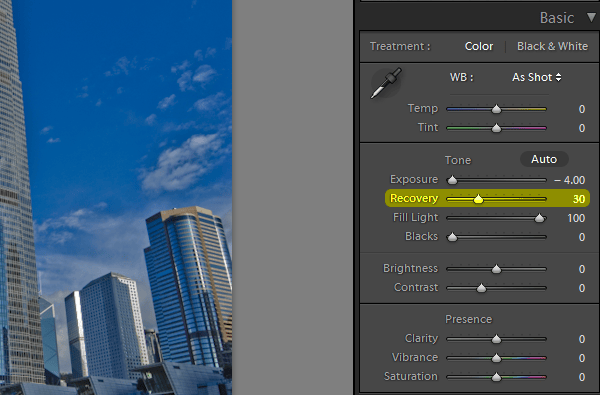Choose Color treatment
The height and width of the screenshot is (395, 600).
click(479, 46)
